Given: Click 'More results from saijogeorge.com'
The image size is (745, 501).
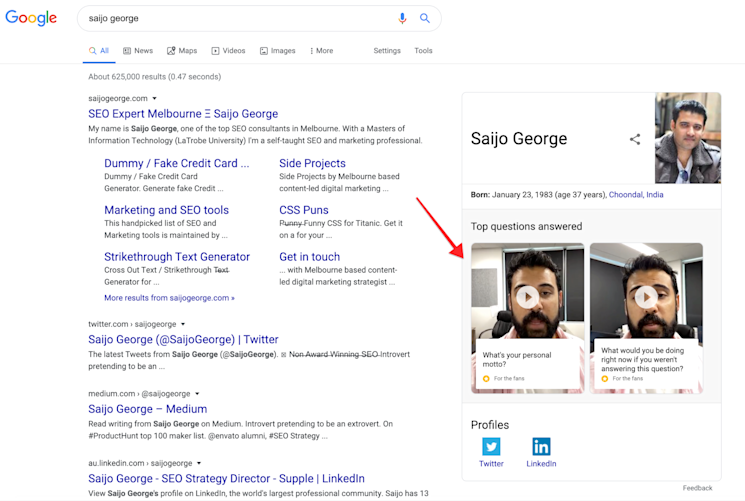Looking at the screenshot, I should coord(169,298).
